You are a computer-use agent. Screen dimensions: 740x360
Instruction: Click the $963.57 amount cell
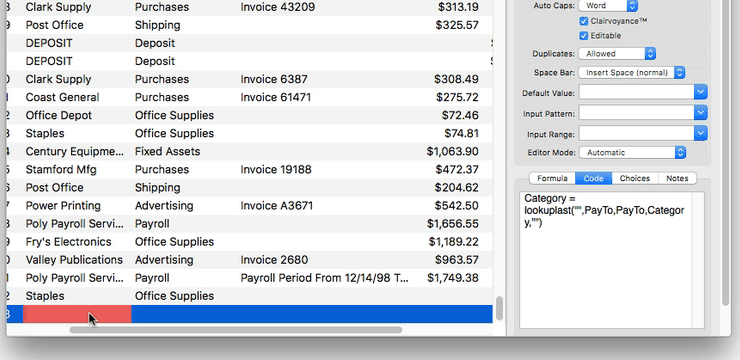tap(457, 260)
